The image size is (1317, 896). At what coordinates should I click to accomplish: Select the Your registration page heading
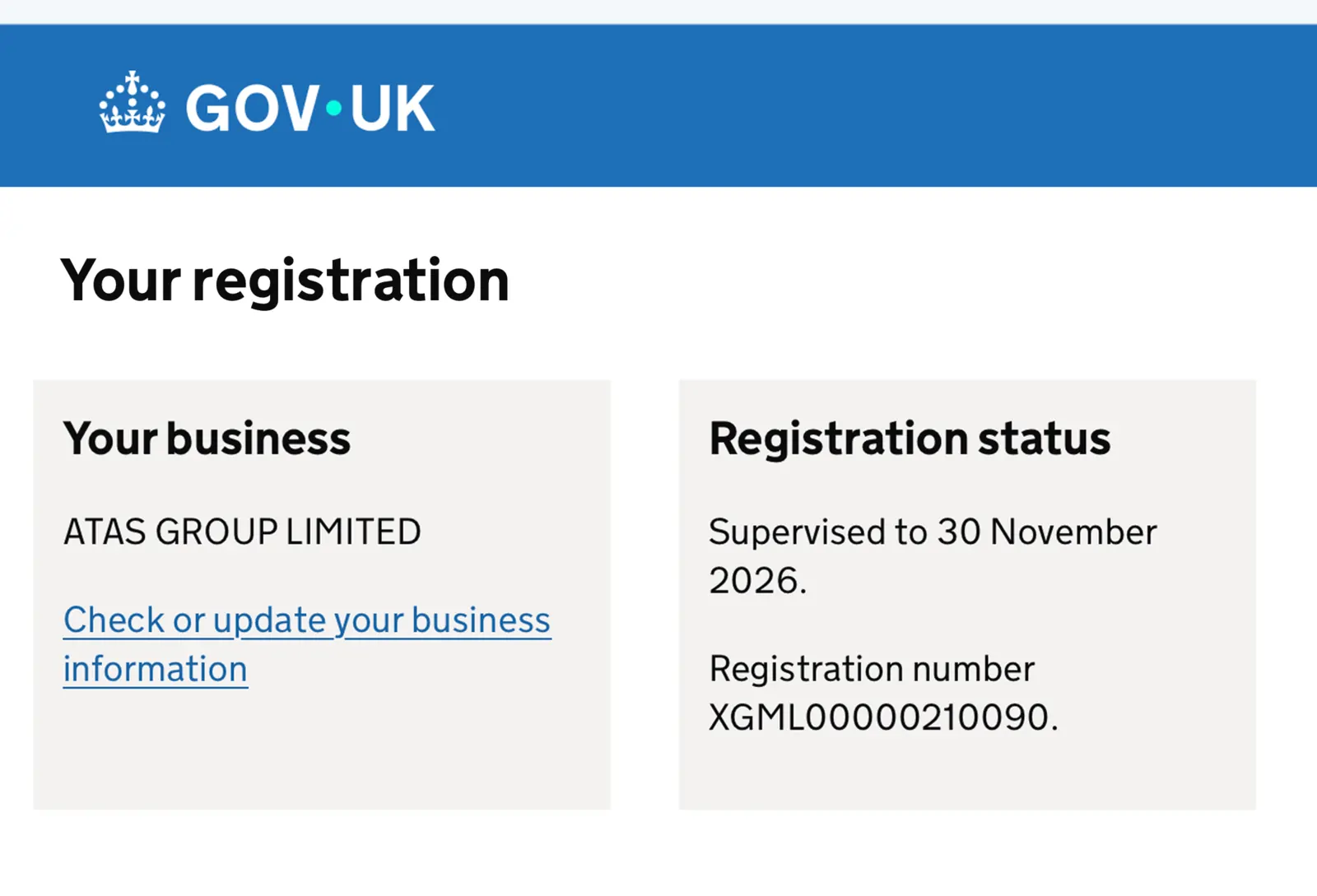pyautogui.click(x=285, y=281)
